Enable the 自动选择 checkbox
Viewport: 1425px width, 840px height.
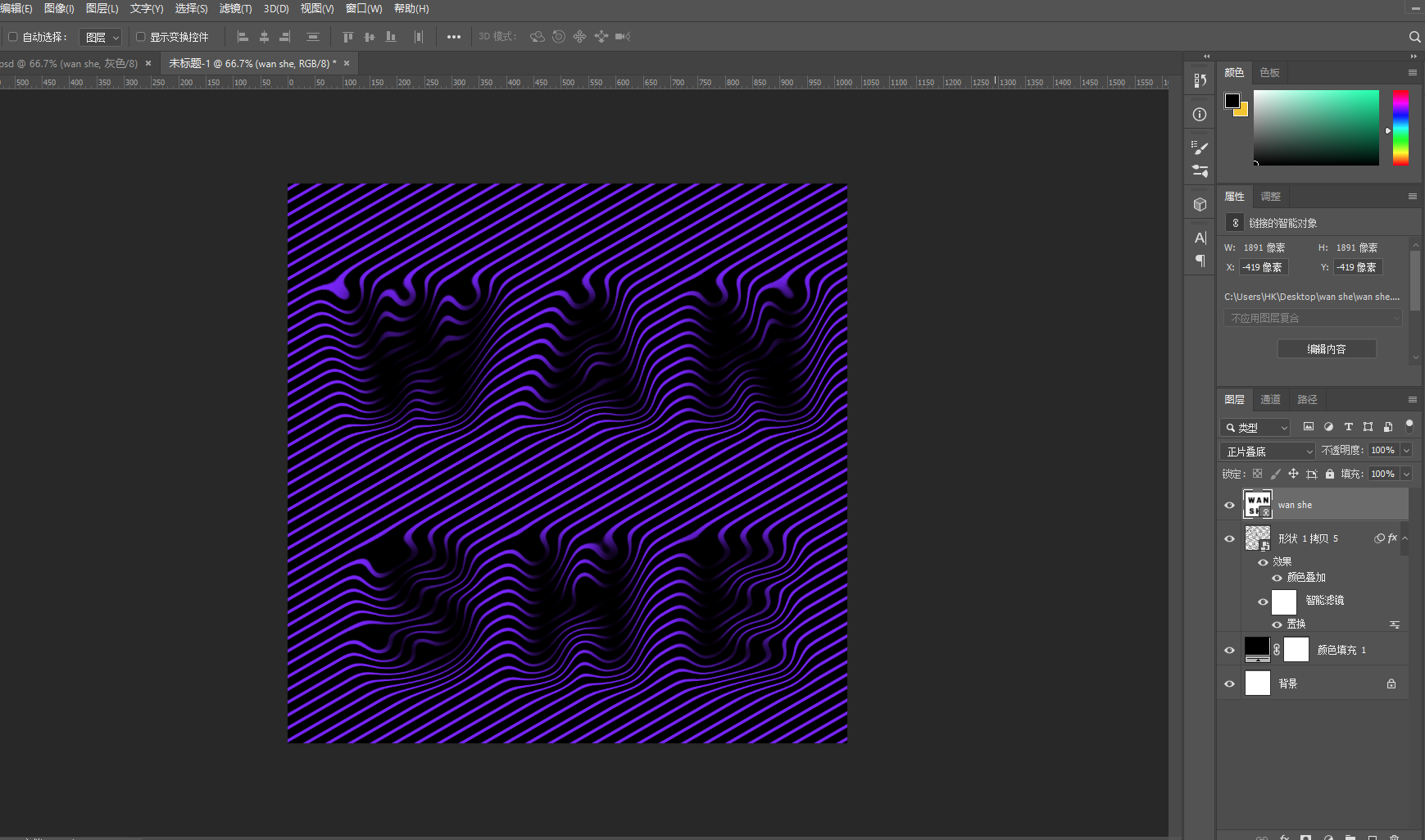point(12,37)
